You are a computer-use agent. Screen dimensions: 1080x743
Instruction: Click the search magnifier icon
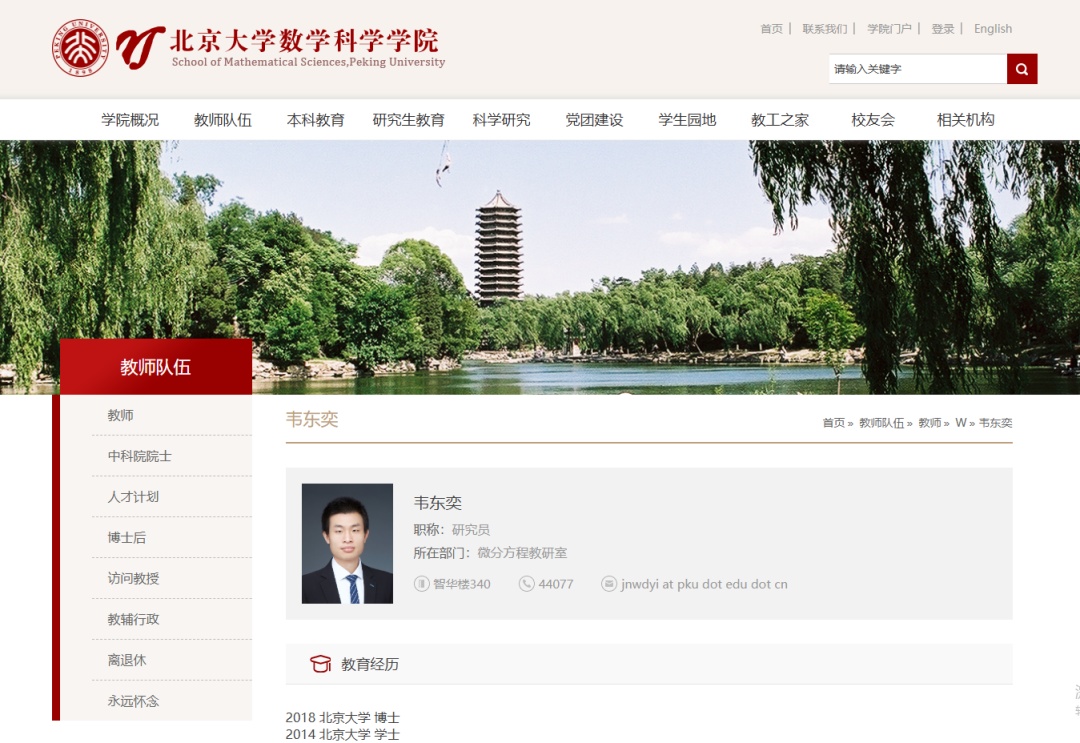(x=1020, y=69)
